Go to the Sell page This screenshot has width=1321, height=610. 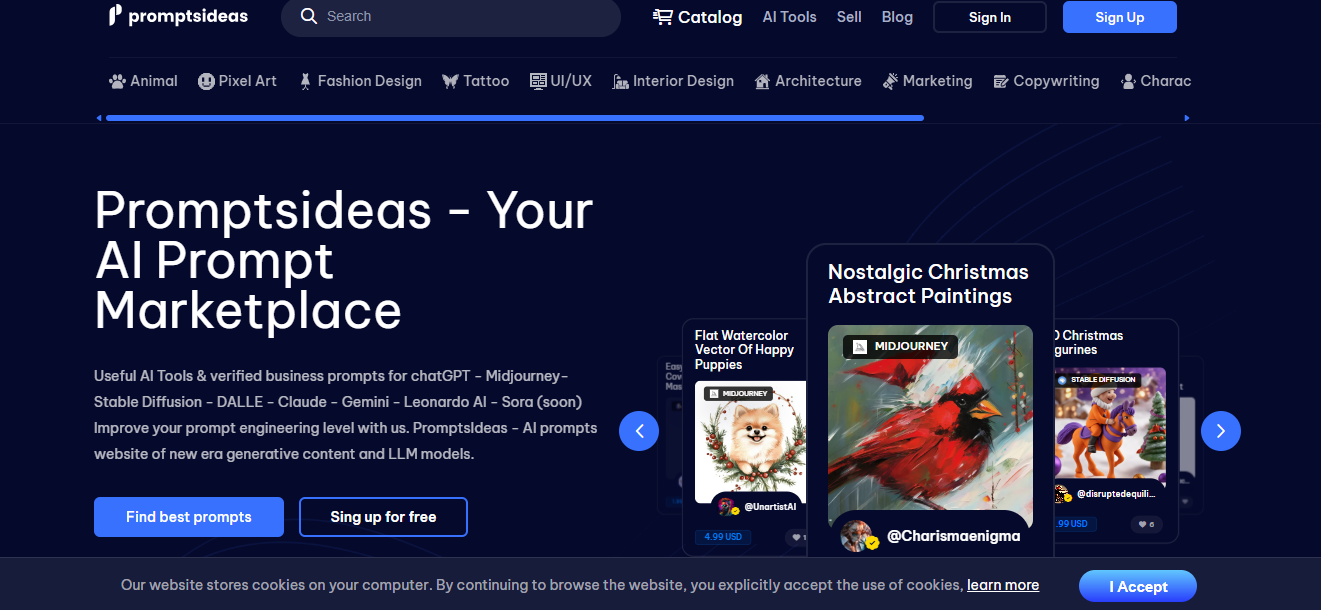coord(849,17)
